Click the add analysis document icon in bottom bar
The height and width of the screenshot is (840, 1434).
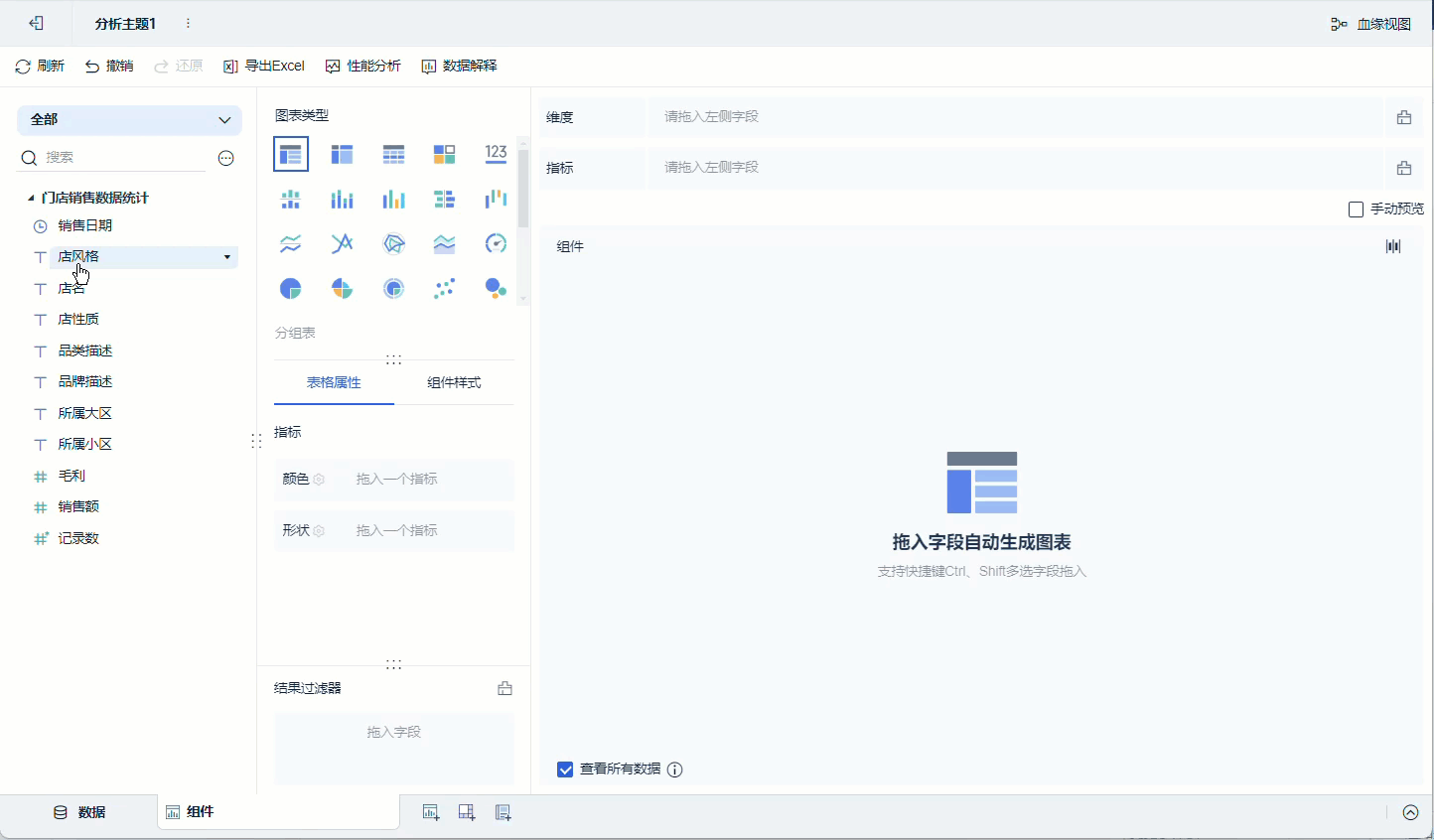click(503, 812)
